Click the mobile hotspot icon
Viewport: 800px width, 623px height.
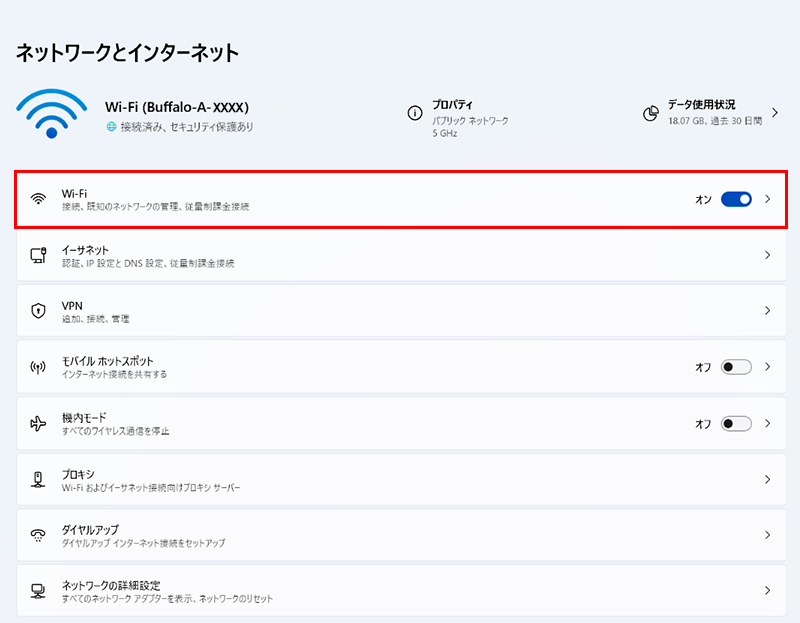[38, 367]
